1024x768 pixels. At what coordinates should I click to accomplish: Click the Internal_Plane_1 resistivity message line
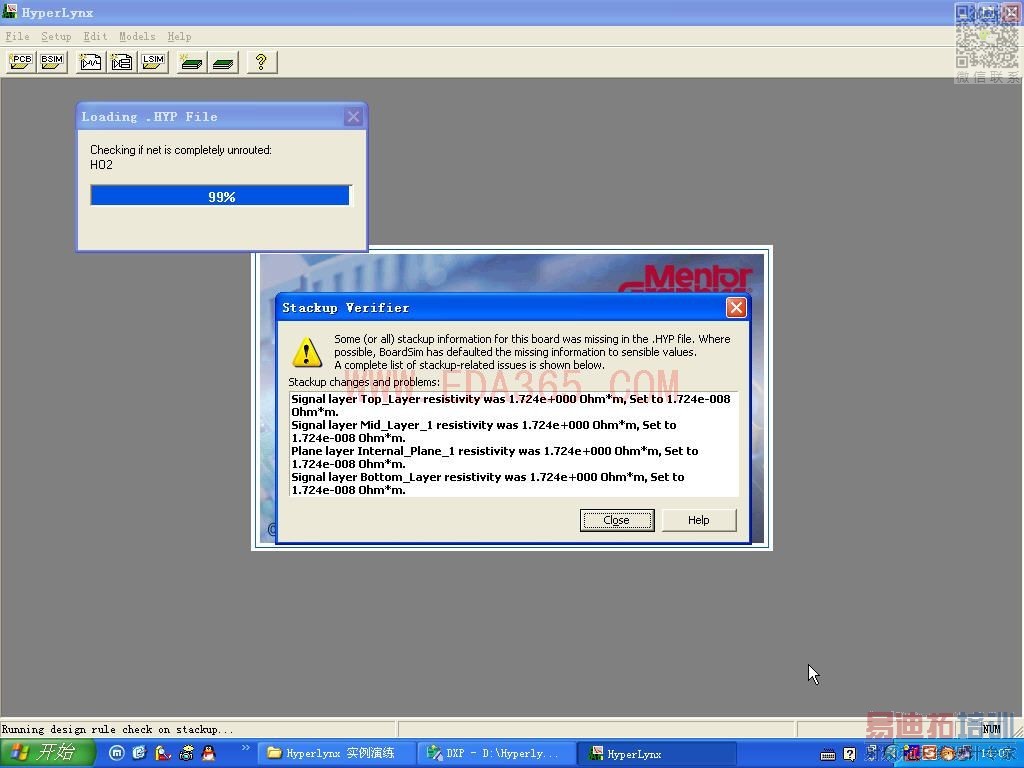pos(494,457)
